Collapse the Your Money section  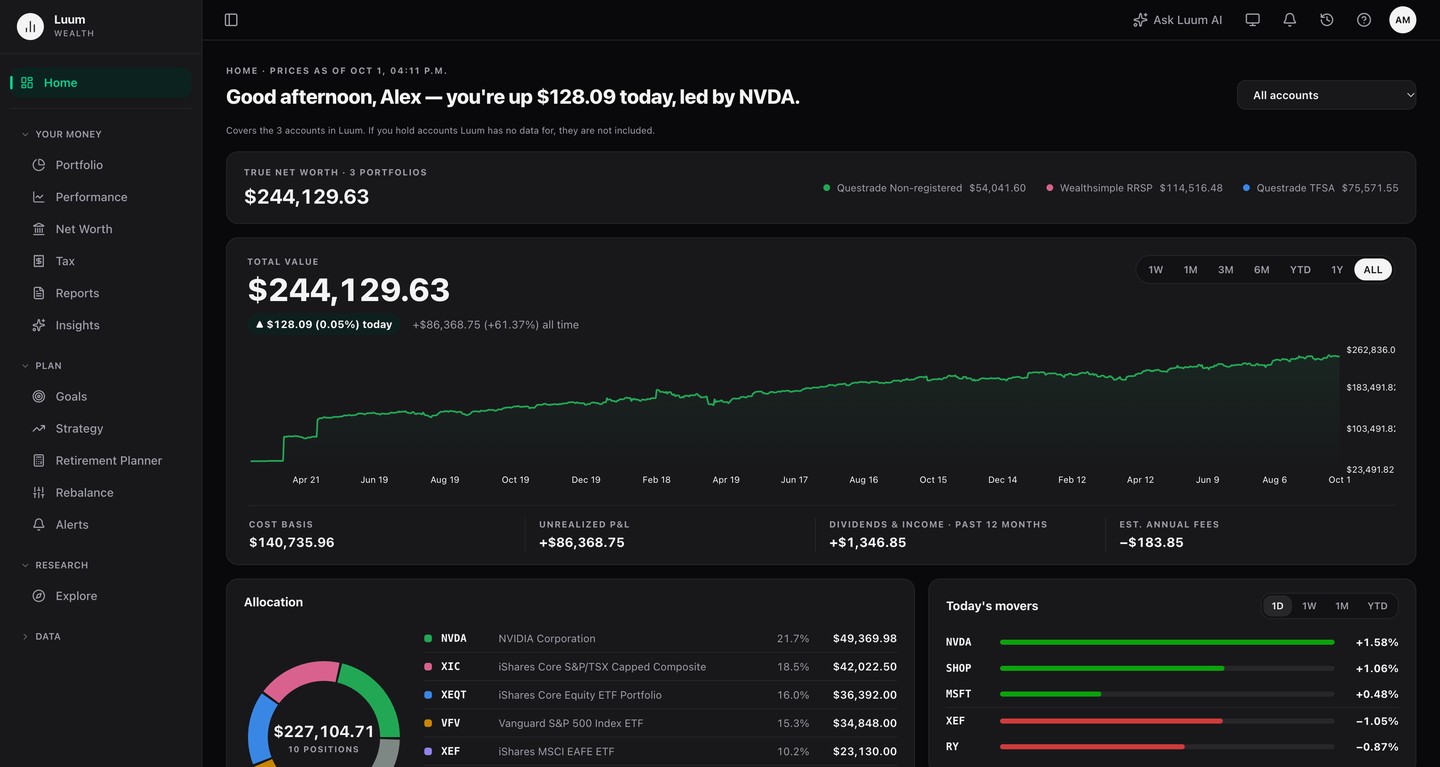62,134
